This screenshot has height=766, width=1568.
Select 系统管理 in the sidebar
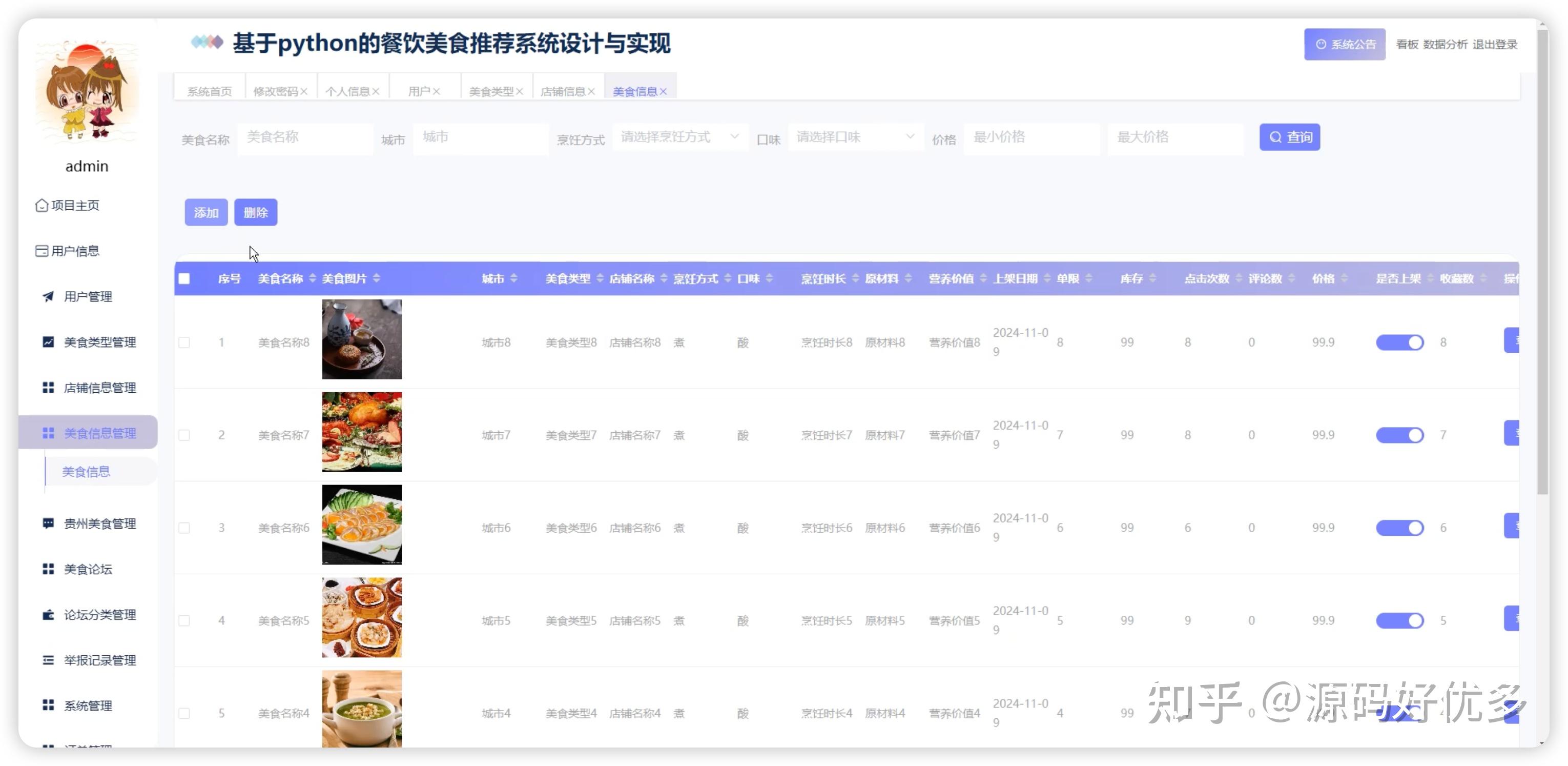pyautogui.click(x=88, y=705)
